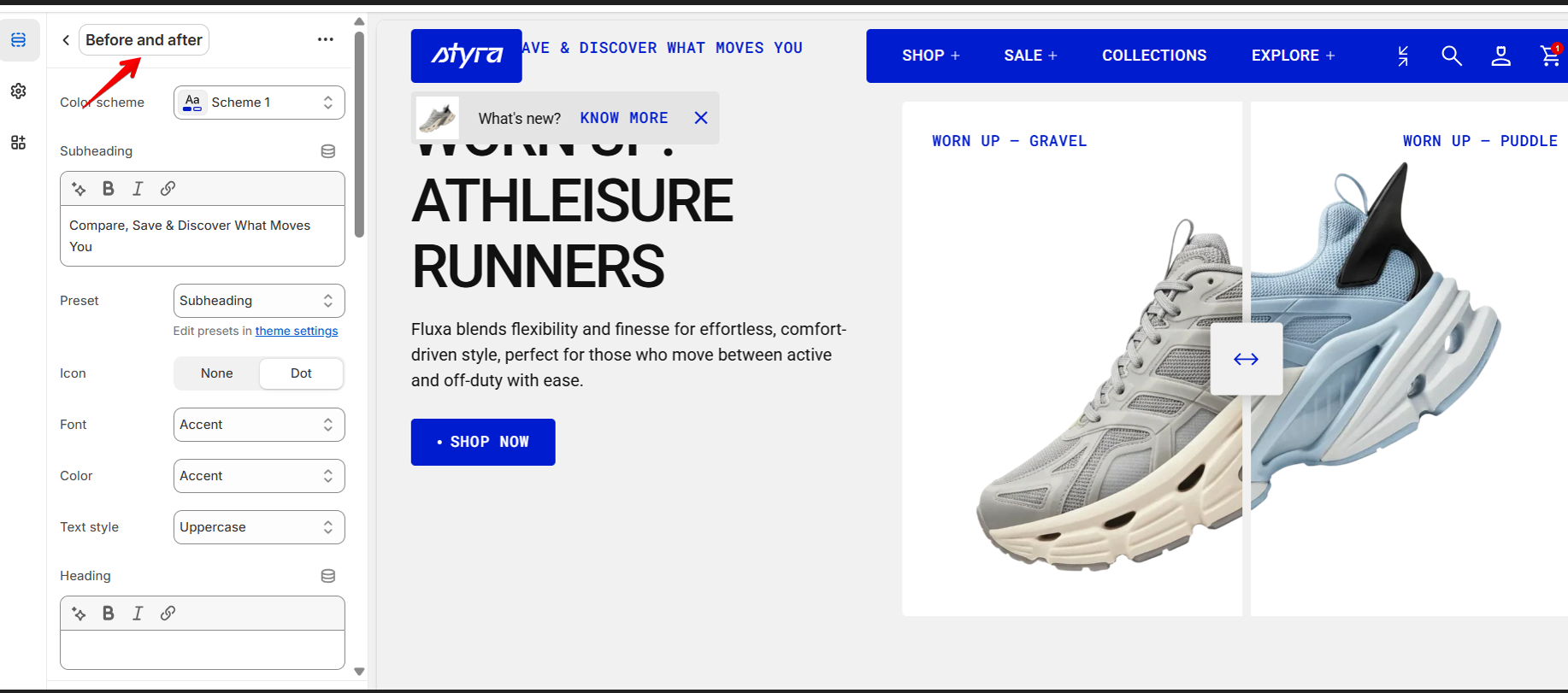1568x693 pixels.
Task: Go back with the left chevron arrow
Action: pos(66,40)
